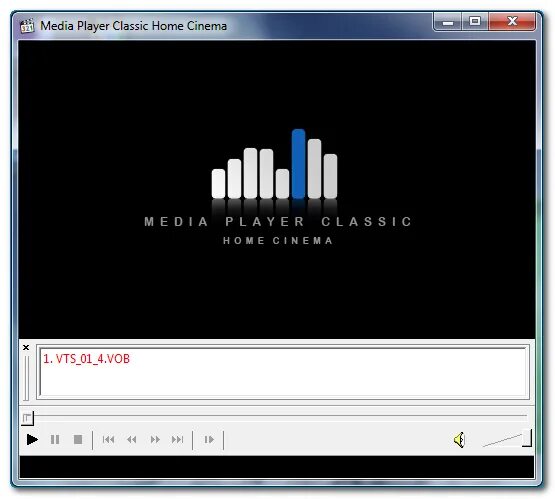Maximize the Media Player Classic window
Viewport: 555px width, 499px height.
pos(475,22)
